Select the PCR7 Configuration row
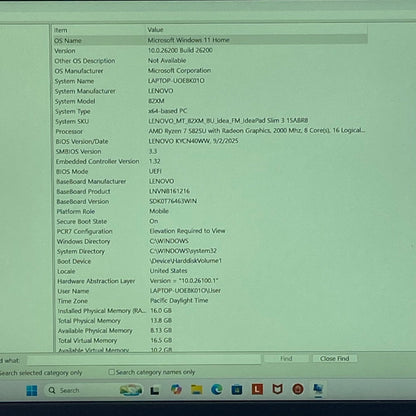 210,231
